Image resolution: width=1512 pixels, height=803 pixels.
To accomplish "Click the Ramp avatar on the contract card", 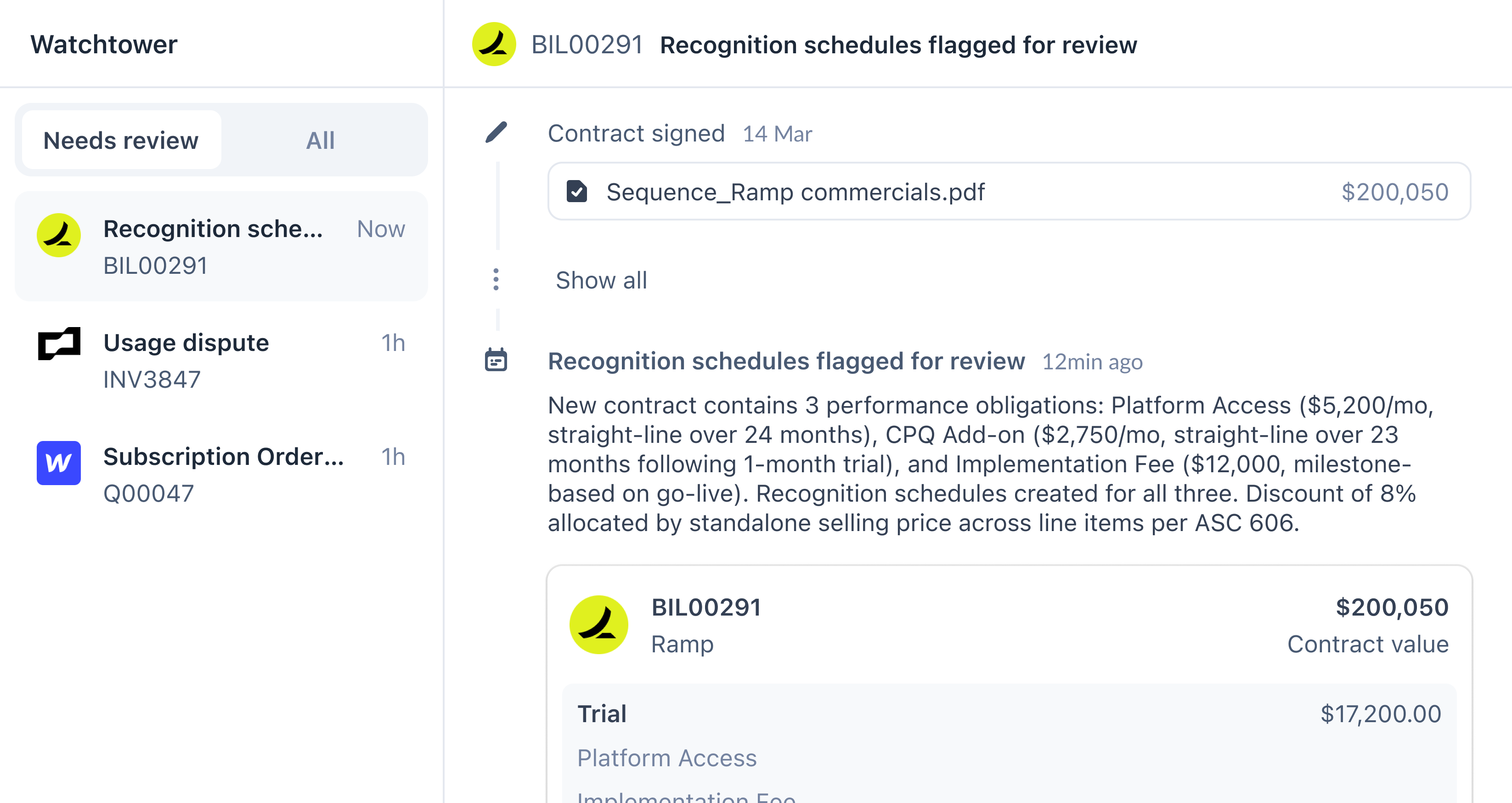I will (x=598, y=625).
